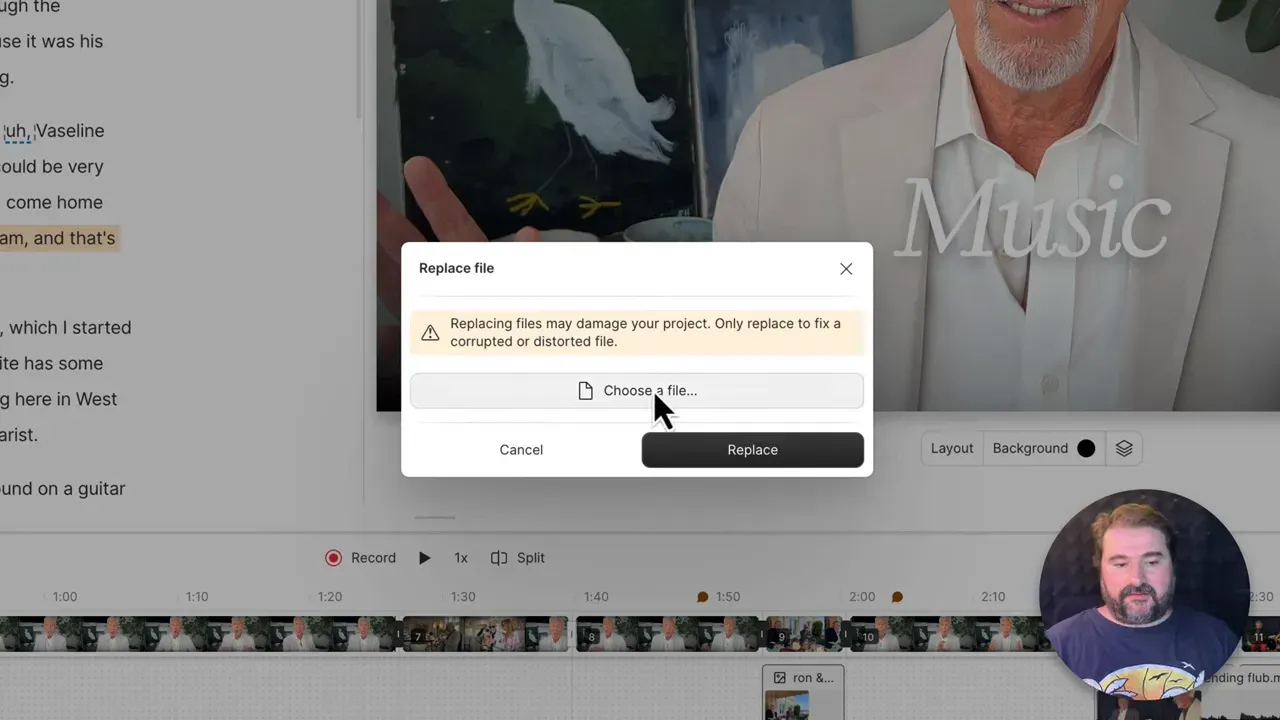Click the 2:10 mark on the timeline ruler
The height and width of the screenshot is (720, 1280).
coord(993,597)
